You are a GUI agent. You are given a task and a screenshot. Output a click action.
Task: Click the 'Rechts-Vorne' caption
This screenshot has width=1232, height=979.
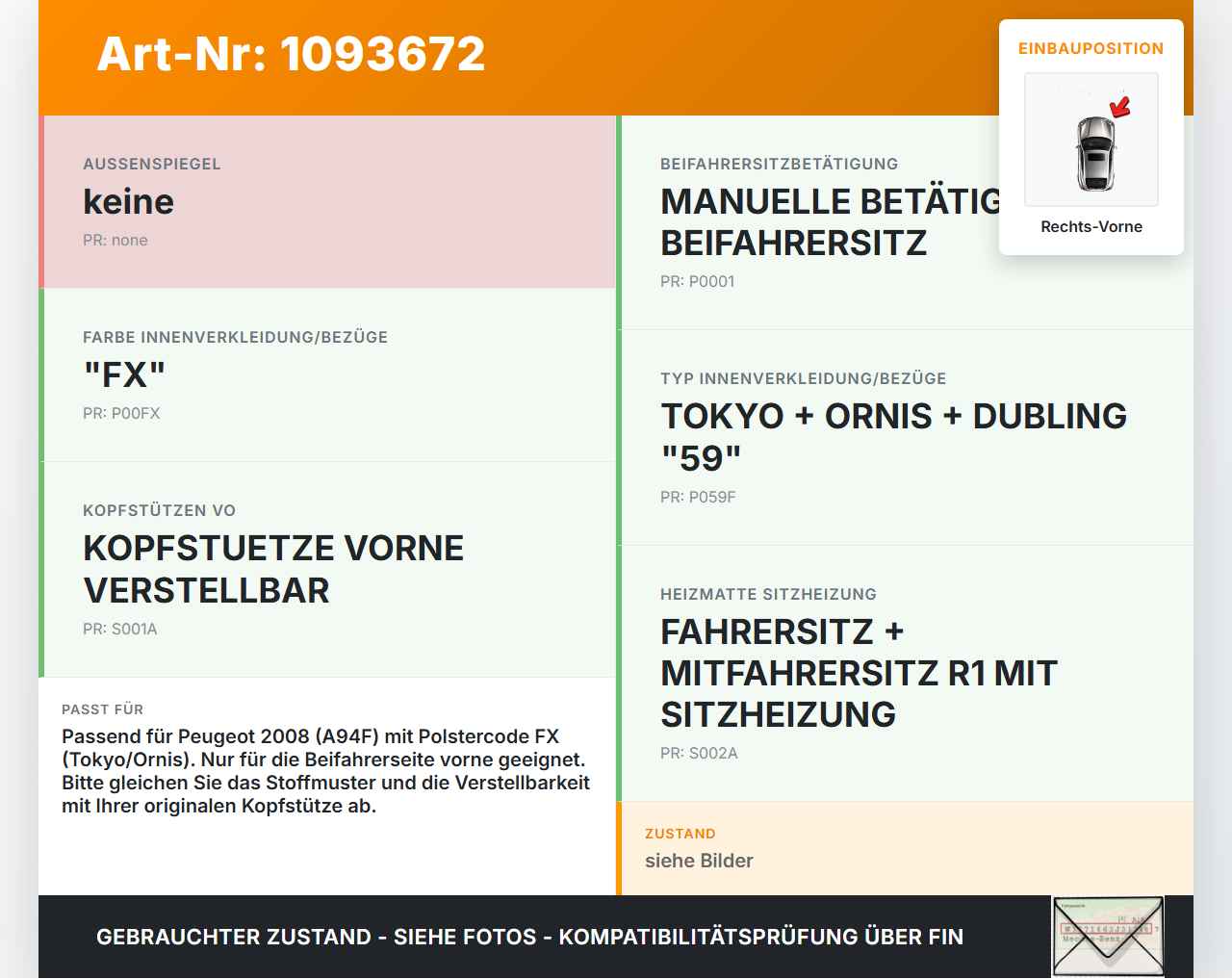[1091, 226]
